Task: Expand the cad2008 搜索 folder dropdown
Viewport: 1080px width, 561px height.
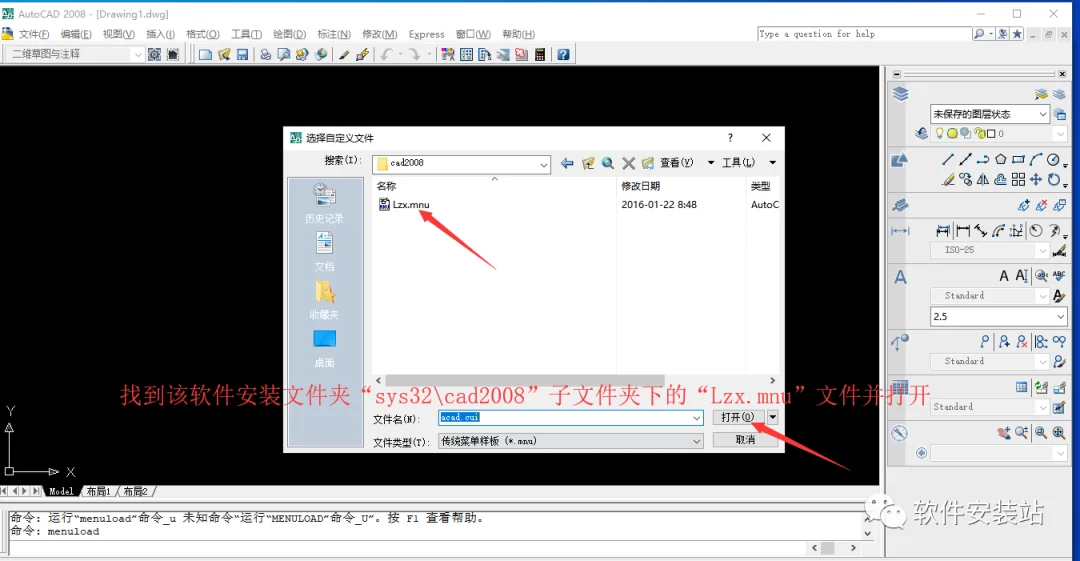Action: pos(543,164)
